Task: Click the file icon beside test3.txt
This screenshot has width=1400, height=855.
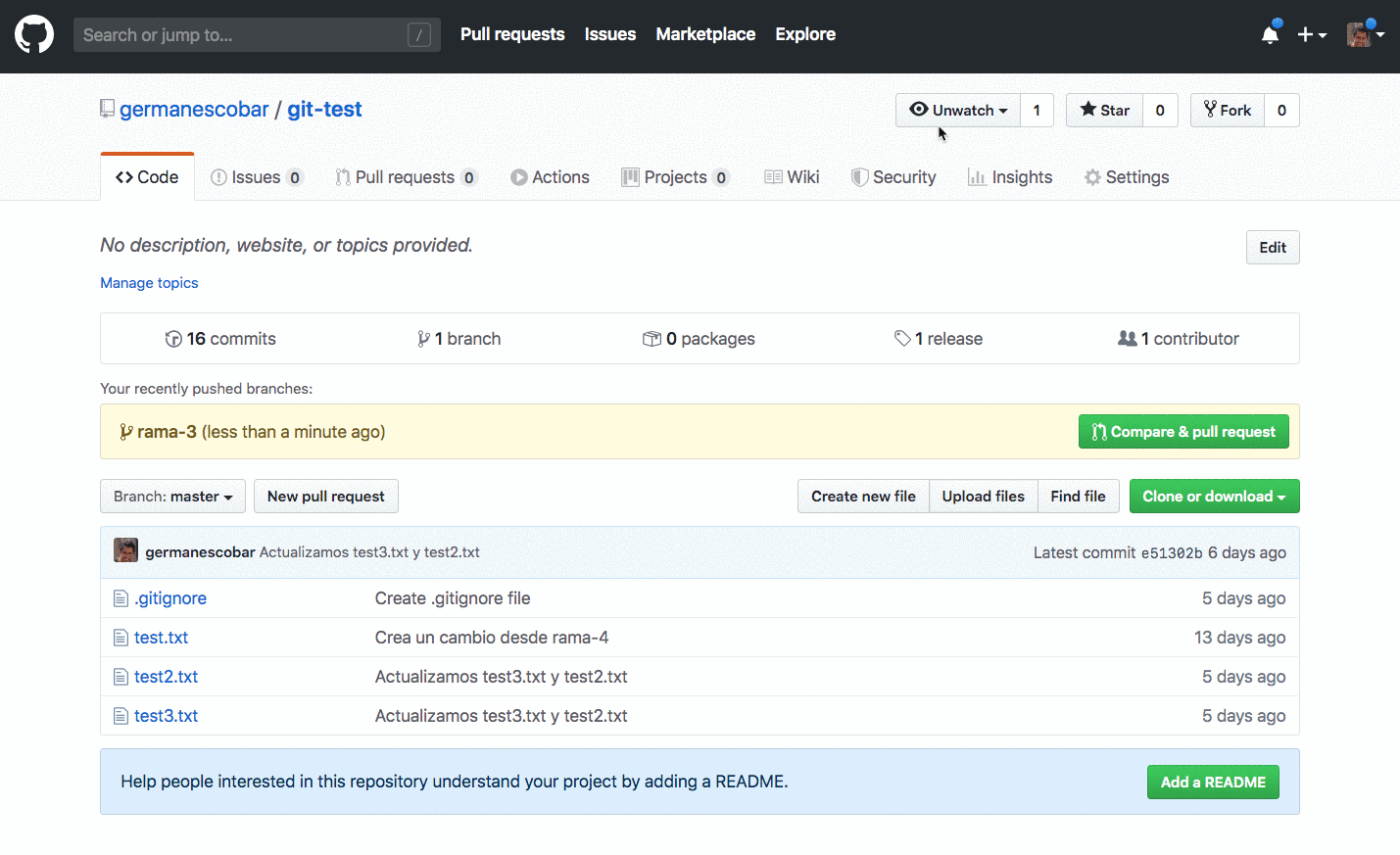Action: [x=121, y=716]
